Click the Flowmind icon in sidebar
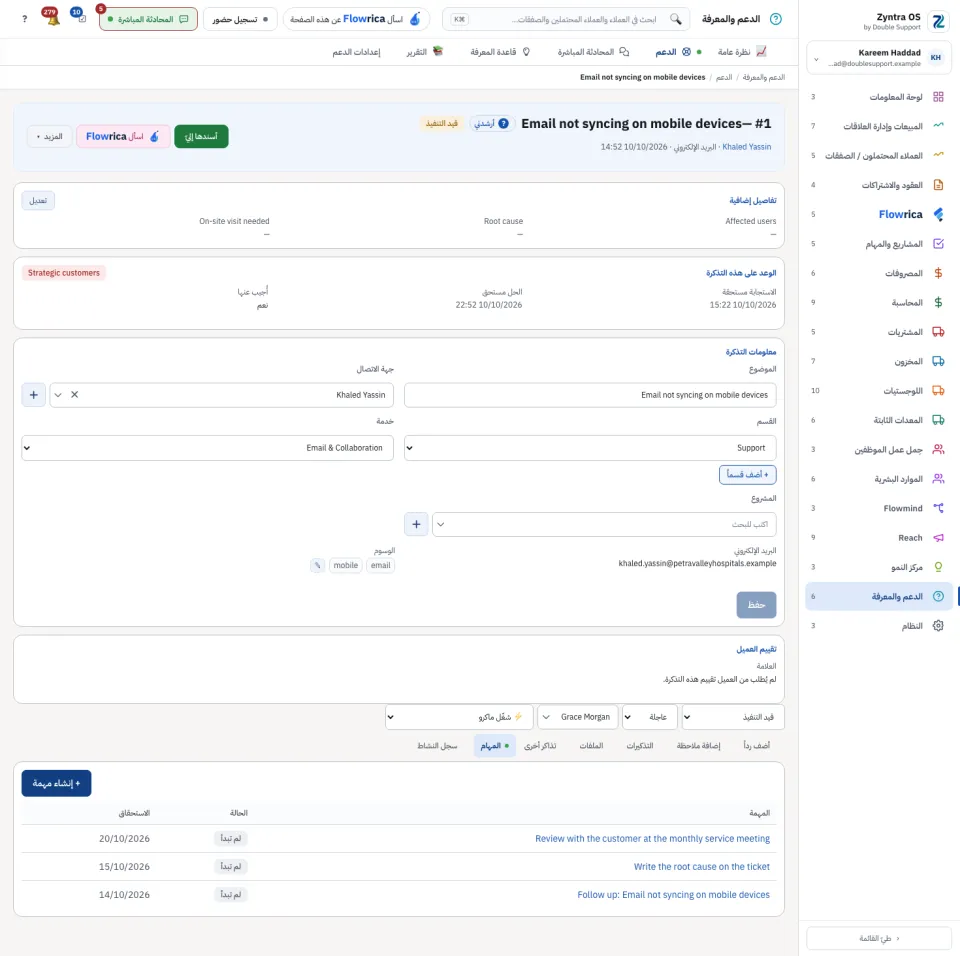Viewport: 960px width, 956px height. click(938, 508)
